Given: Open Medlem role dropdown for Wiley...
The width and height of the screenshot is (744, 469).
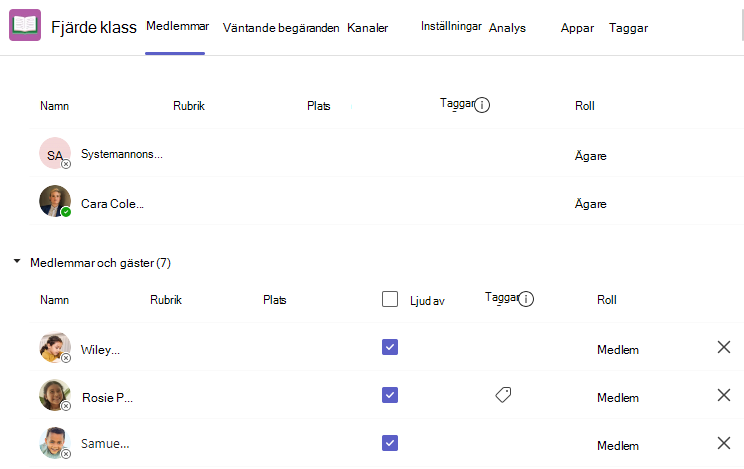Looking at the screenshot, I should point(618,350).
